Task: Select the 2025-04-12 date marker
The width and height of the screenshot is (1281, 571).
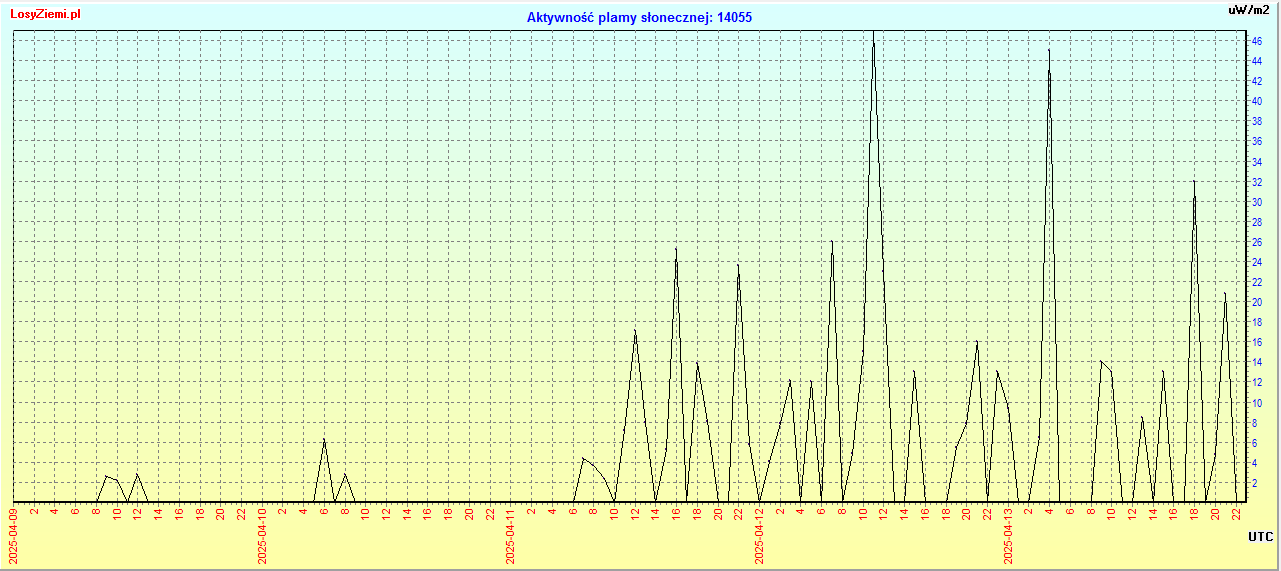Action: [759, 535]
